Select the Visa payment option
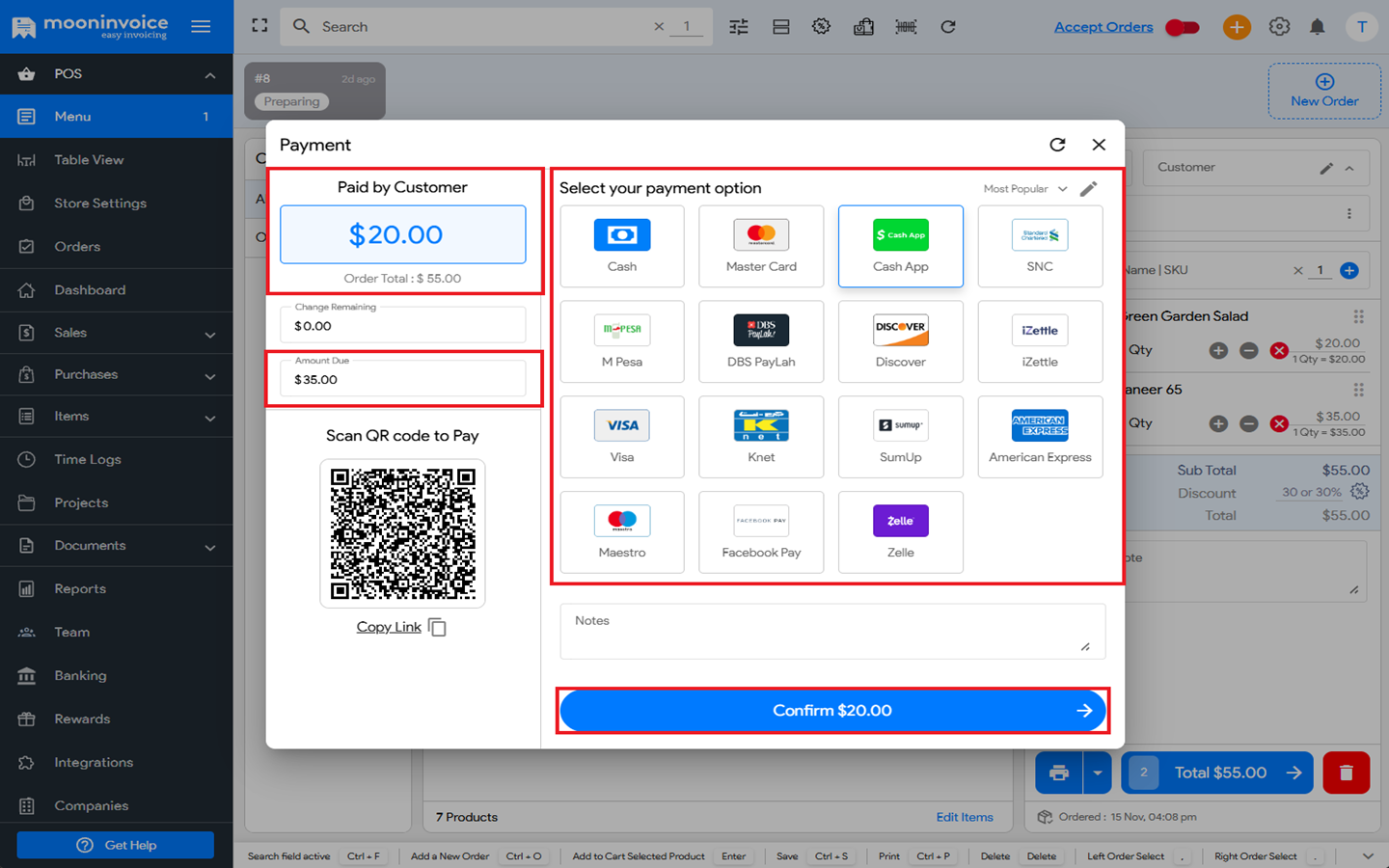 [x=621, y=436]
